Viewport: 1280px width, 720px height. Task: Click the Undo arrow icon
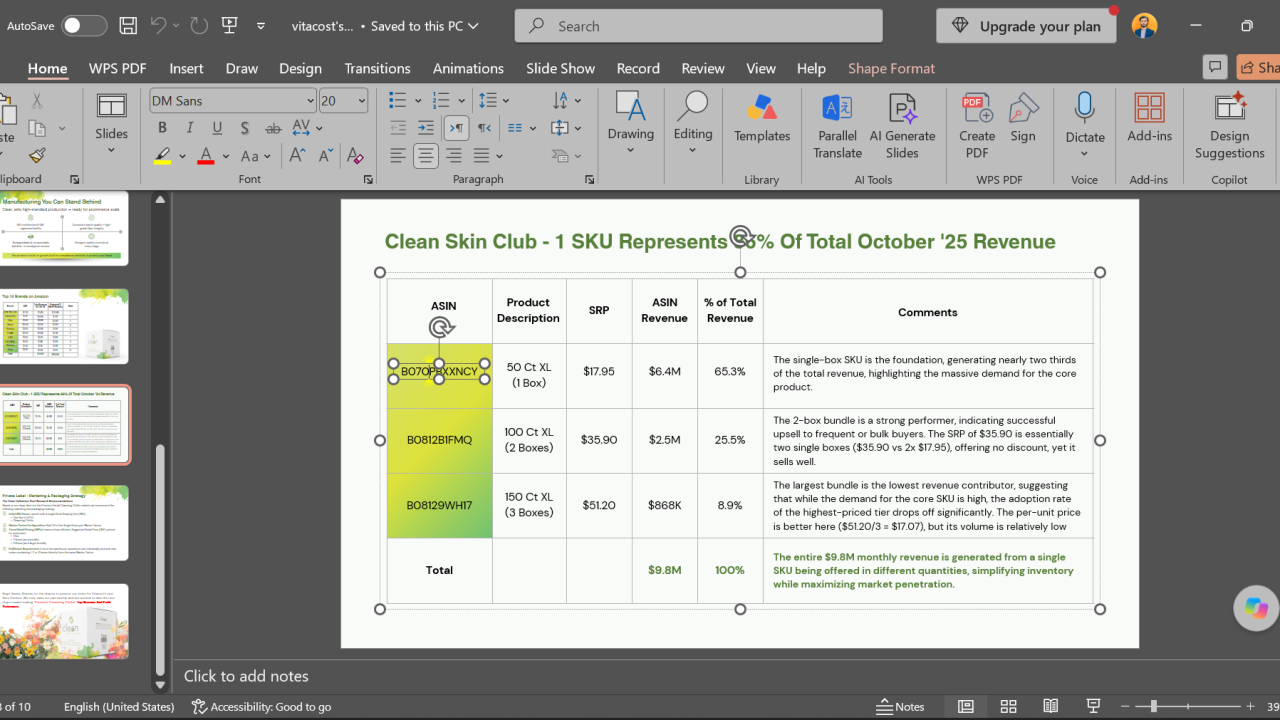coord(158,26)
